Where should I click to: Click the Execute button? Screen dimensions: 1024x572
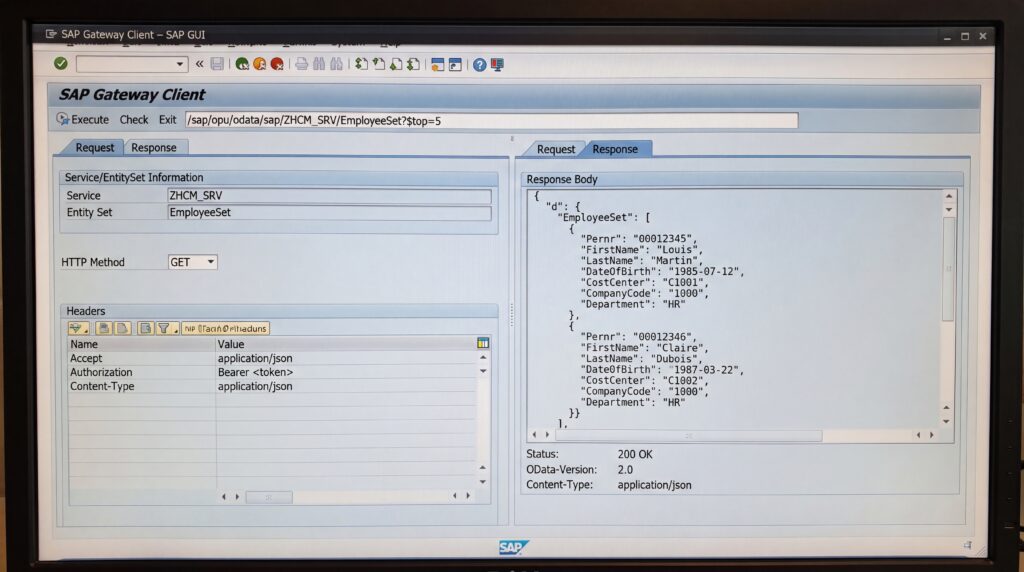pyautogui.click(x=83, y=119)
